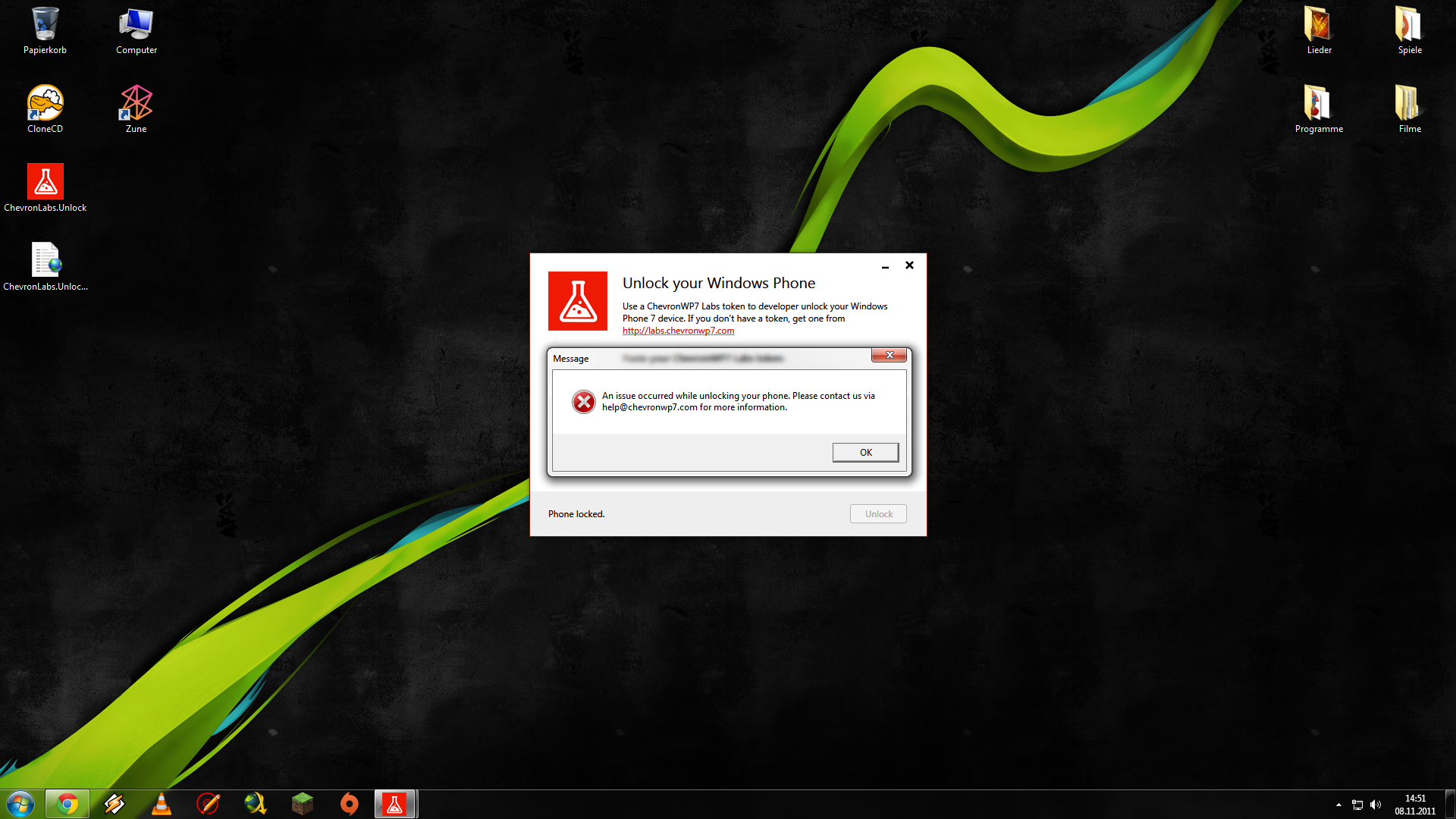Open the volume speaker tray icon
The height and width of the screenshot is (819, 1456).
1376,805
